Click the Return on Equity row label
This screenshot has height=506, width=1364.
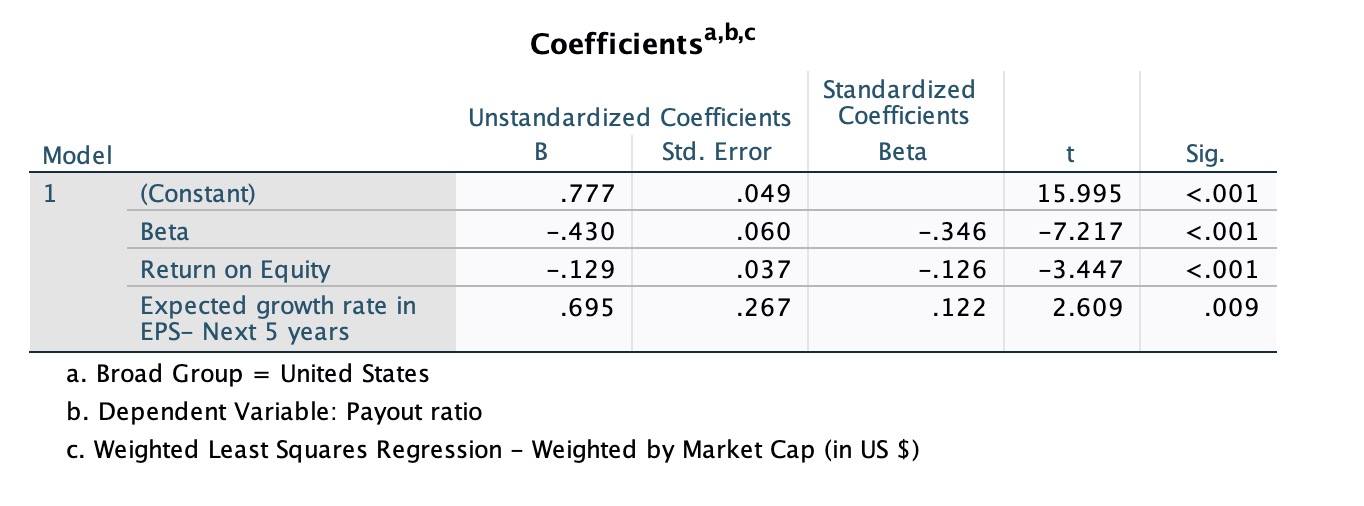[235, 269]
